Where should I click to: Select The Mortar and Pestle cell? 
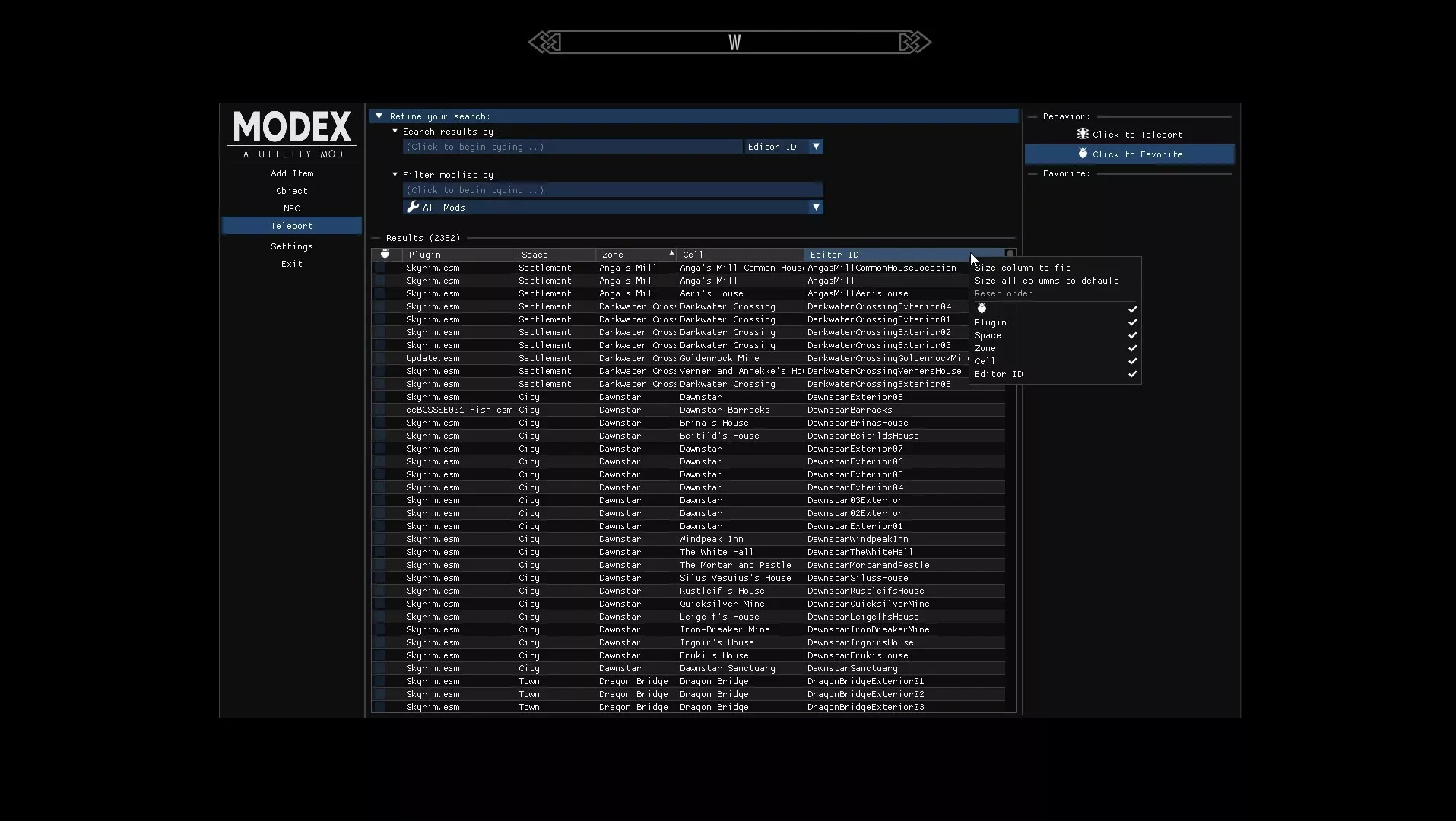click(735, 565)
